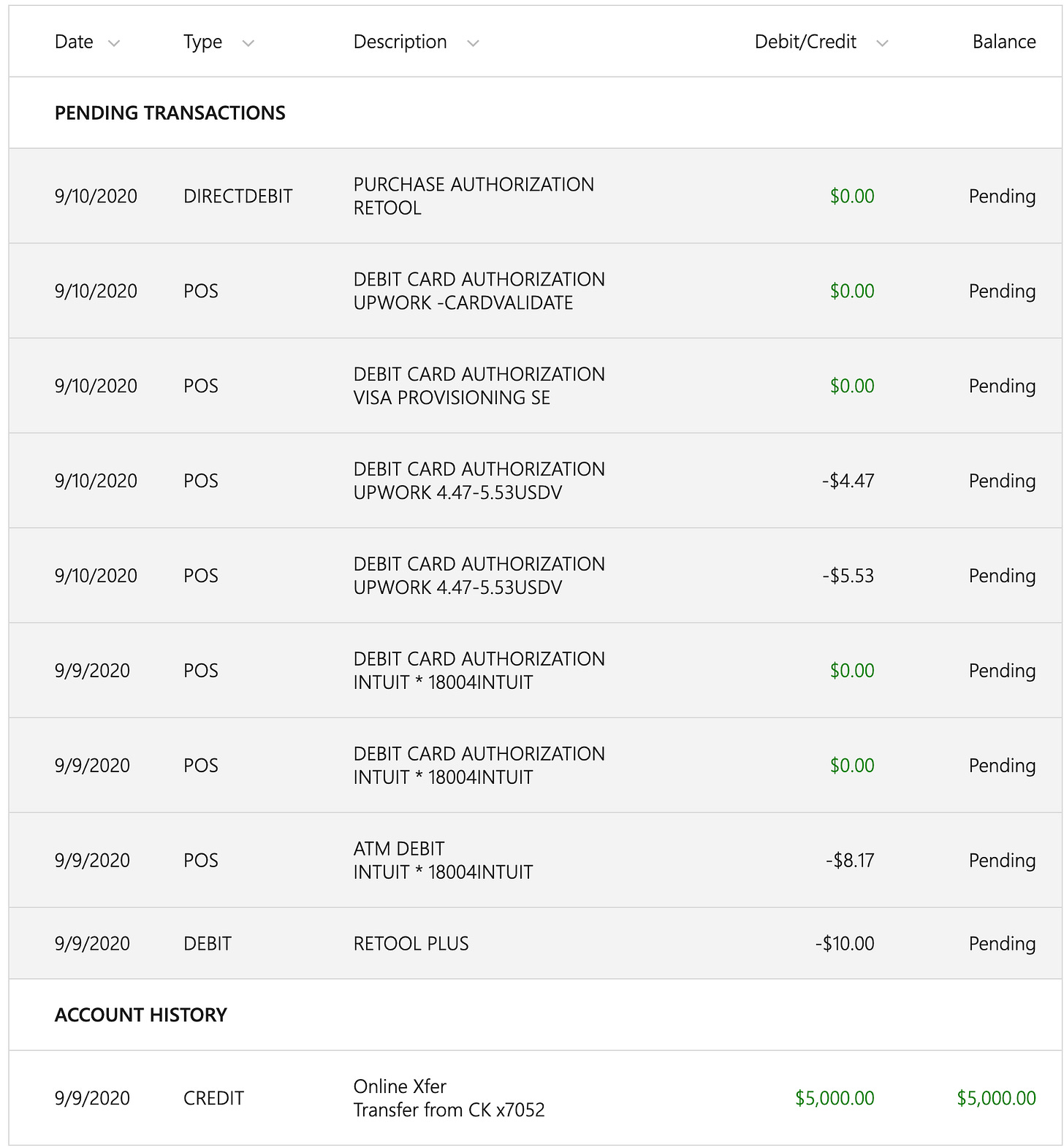
Task: Click the $5,000.00 balance value
Action: pyautogui.click(x=997, y=1098)
